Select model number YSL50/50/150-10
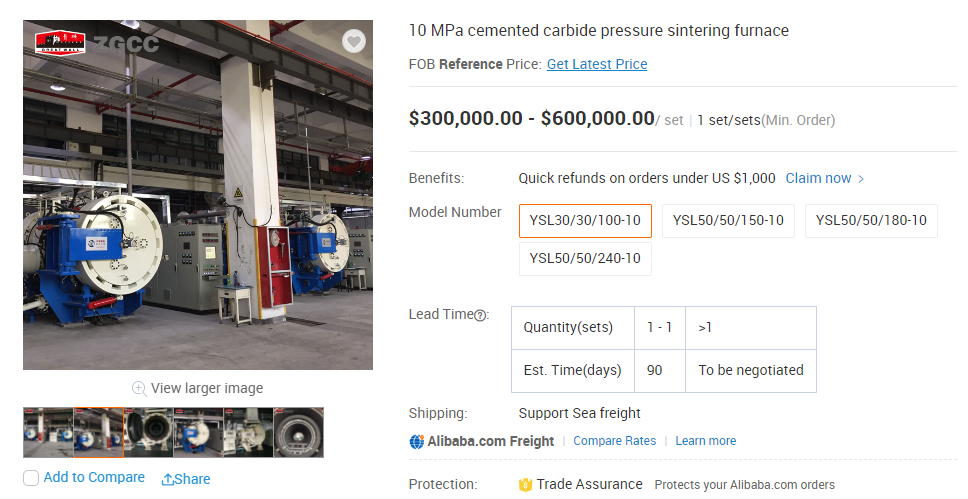The image size is (968, 499). (728, 220)
